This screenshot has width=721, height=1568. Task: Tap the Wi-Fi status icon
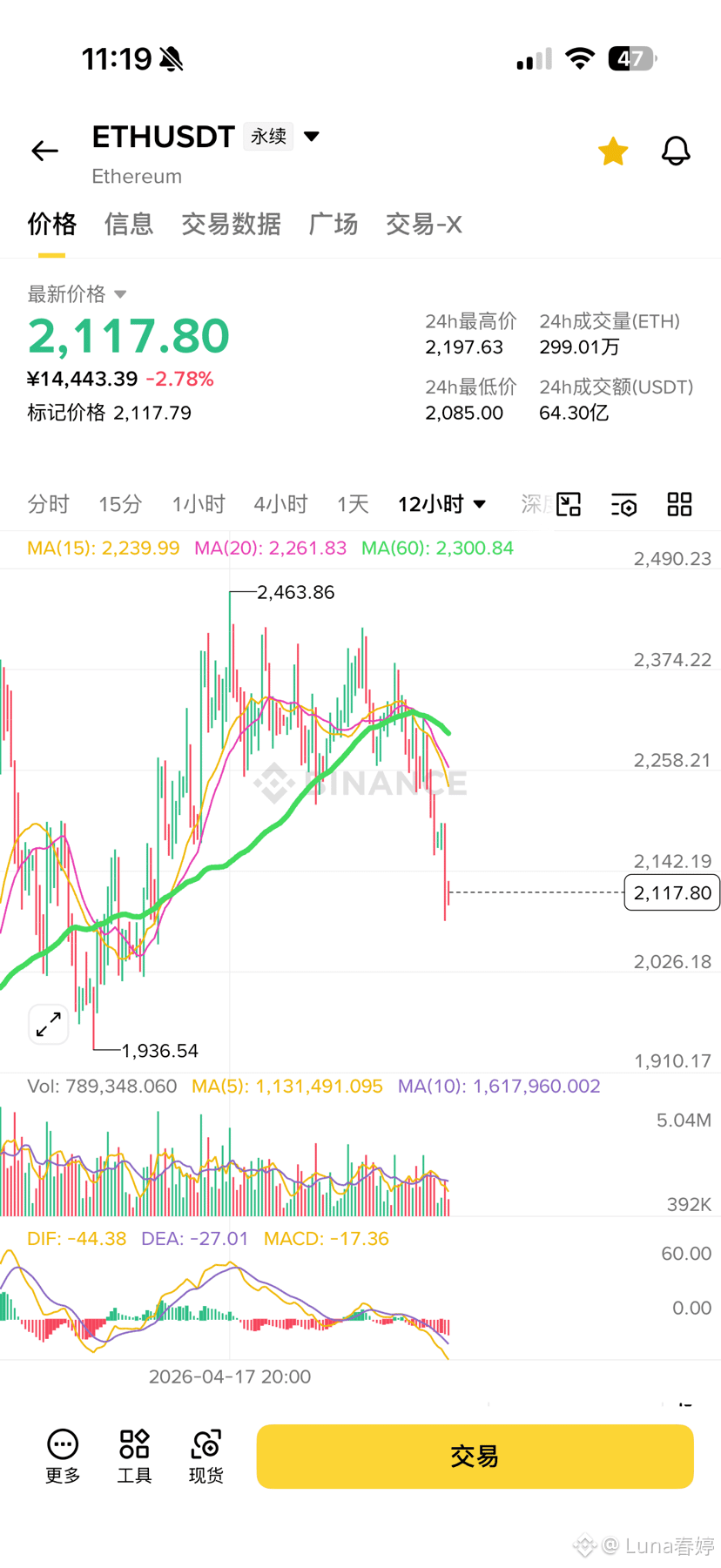(x=580, y=58)
